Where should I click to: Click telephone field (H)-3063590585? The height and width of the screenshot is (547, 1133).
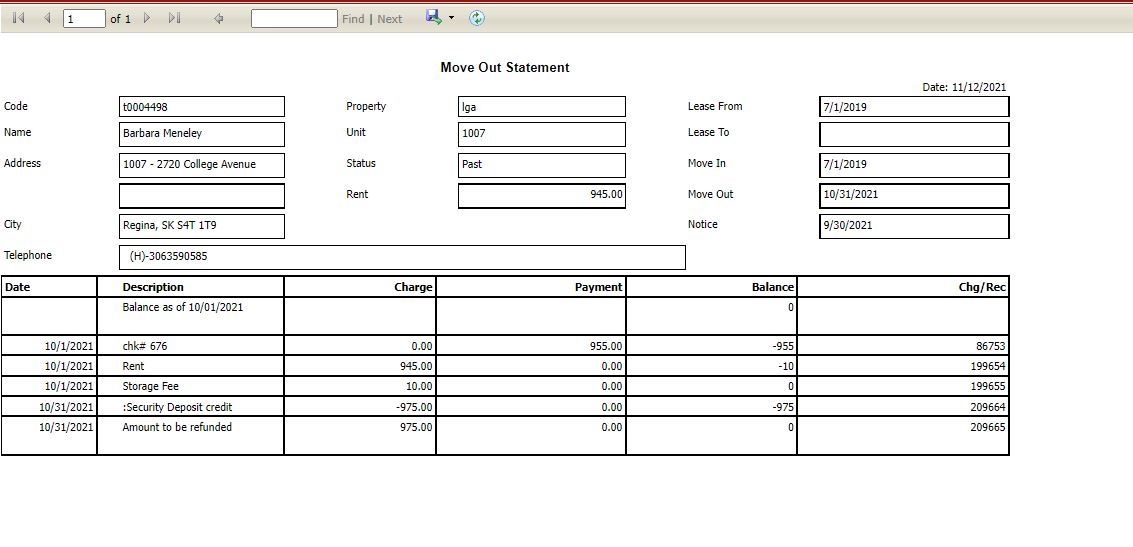click(x=402, y=257)
